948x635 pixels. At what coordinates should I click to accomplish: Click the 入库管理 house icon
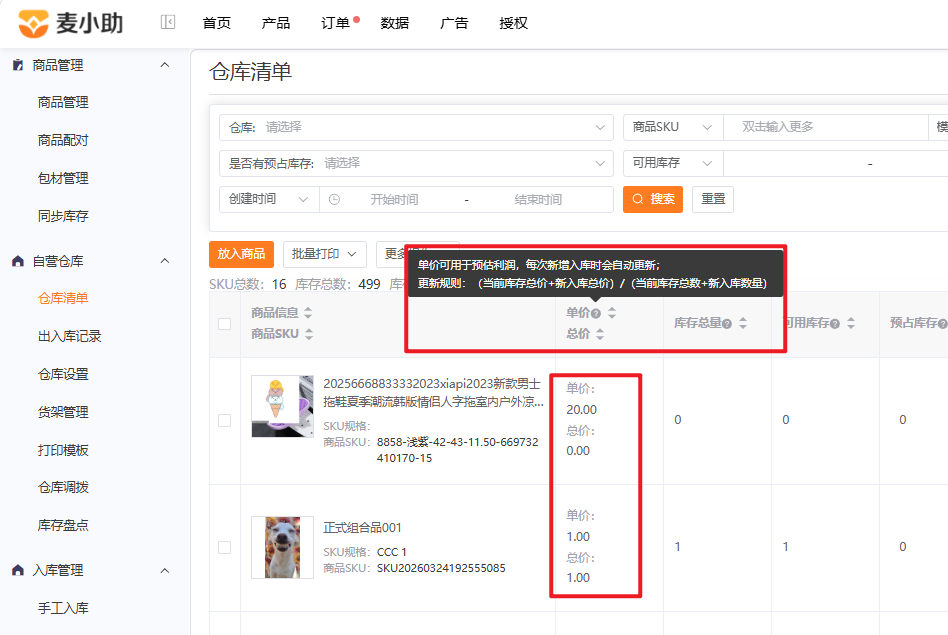[x=18, y=570]
